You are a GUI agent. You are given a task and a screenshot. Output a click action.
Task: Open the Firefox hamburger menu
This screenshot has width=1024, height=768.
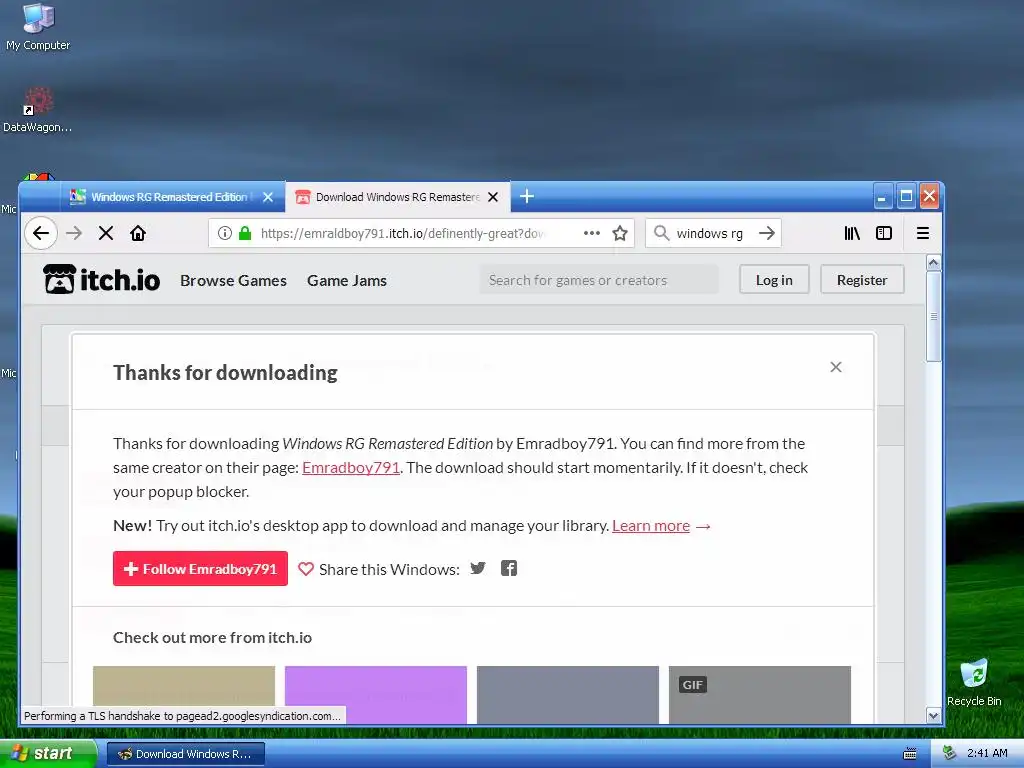click(923, 233)
